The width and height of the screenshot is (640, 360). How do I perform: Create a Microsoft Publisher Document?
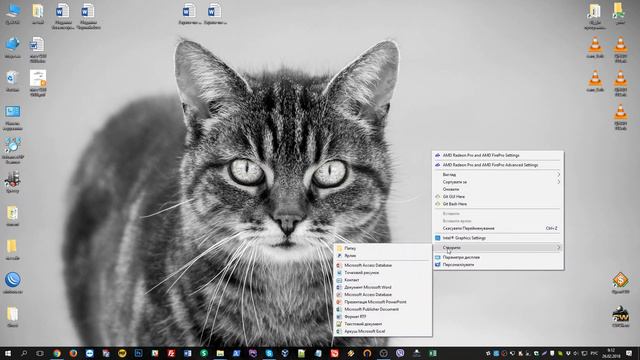coord(383,309)
